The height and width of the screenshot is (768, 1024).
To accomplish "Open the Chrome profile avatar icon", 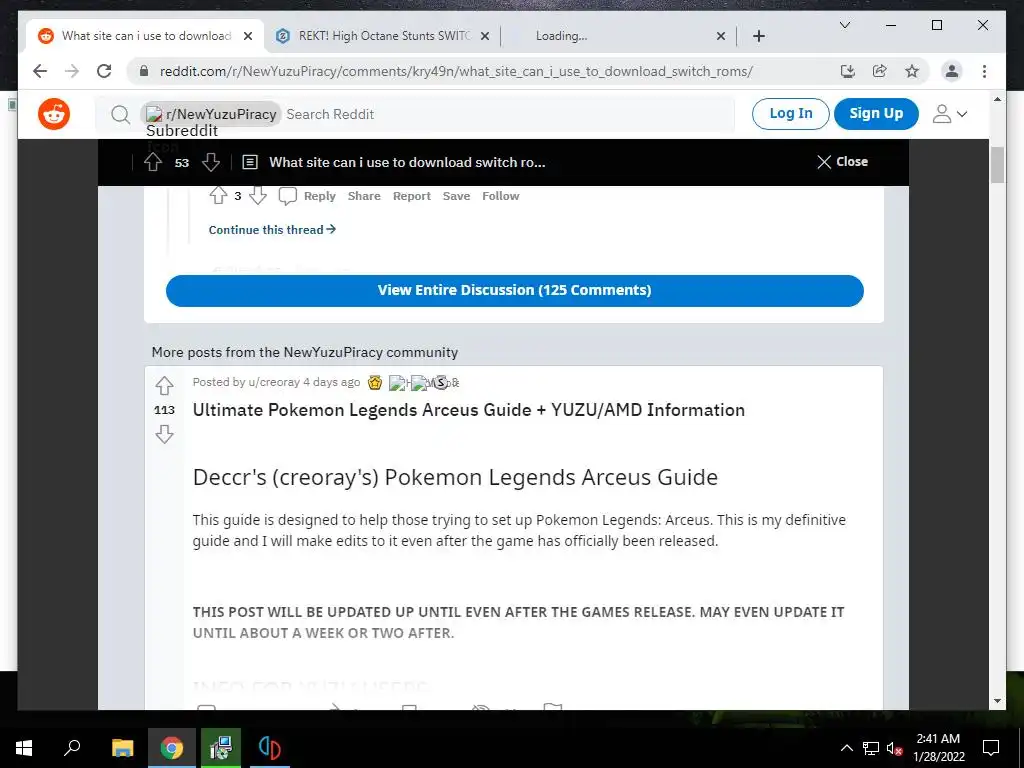I will tap(952, 71).
